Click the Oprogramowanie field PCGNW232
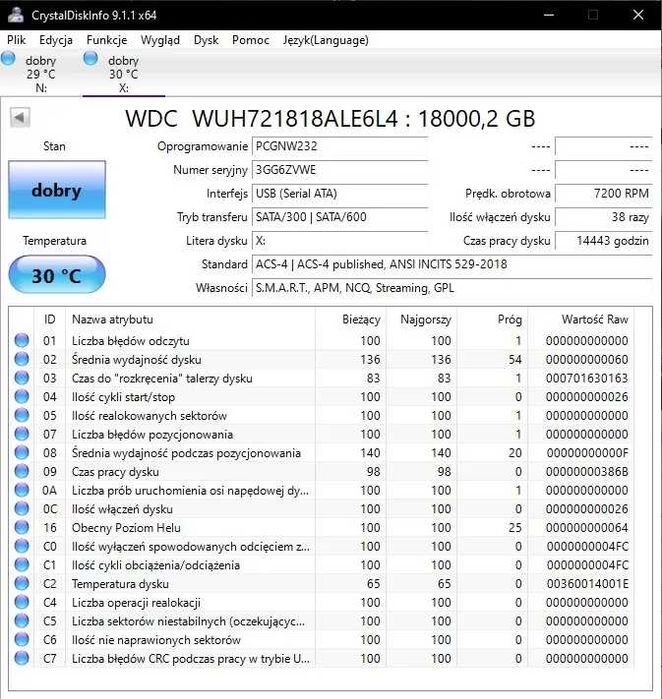This screenshot has width=662, height=699. 340,146
